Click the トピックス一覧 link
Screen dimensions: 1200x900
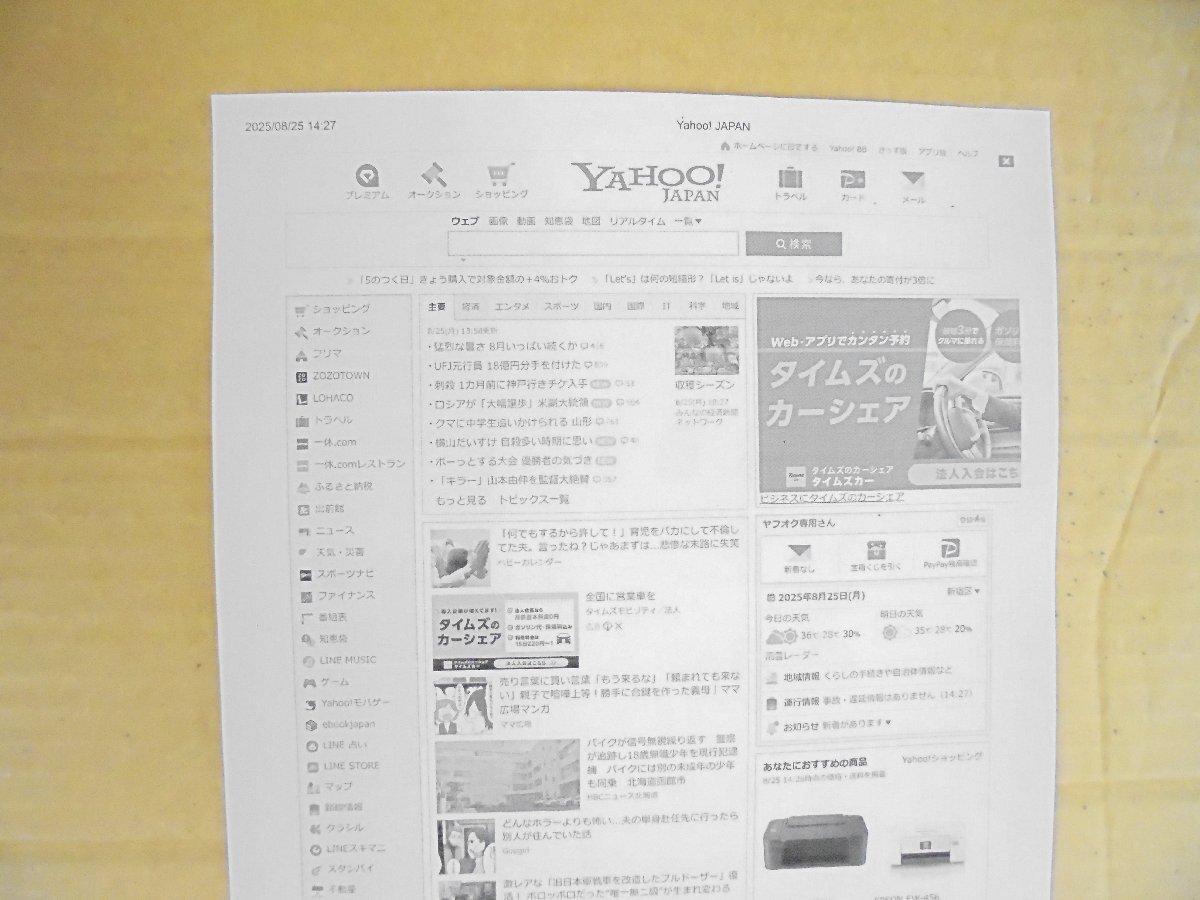pyautogui.click(x=534, y=500)
